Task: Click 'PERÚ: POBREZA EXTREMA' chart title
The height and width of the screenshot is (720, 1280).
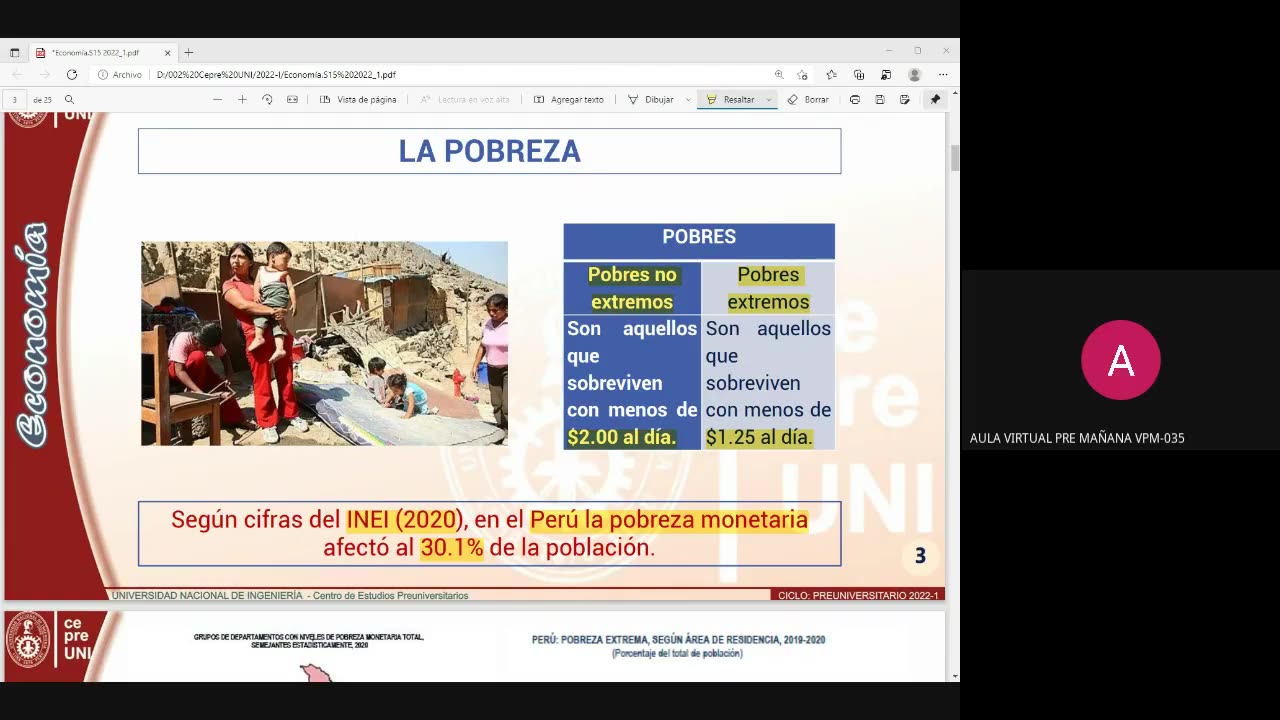Action: (x=679, y=640)
